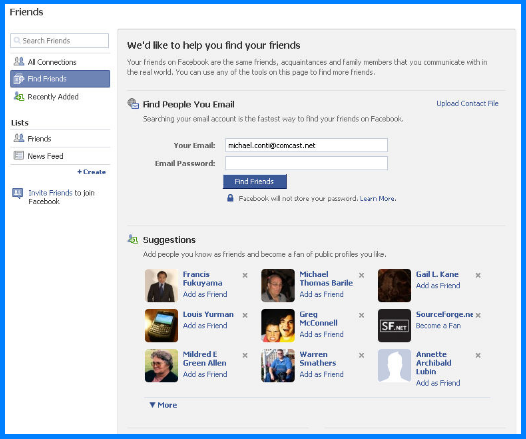The width and height of the screenshot is (526, 439).
Task: Click the + Create list link
Action: tap(92, 172)
